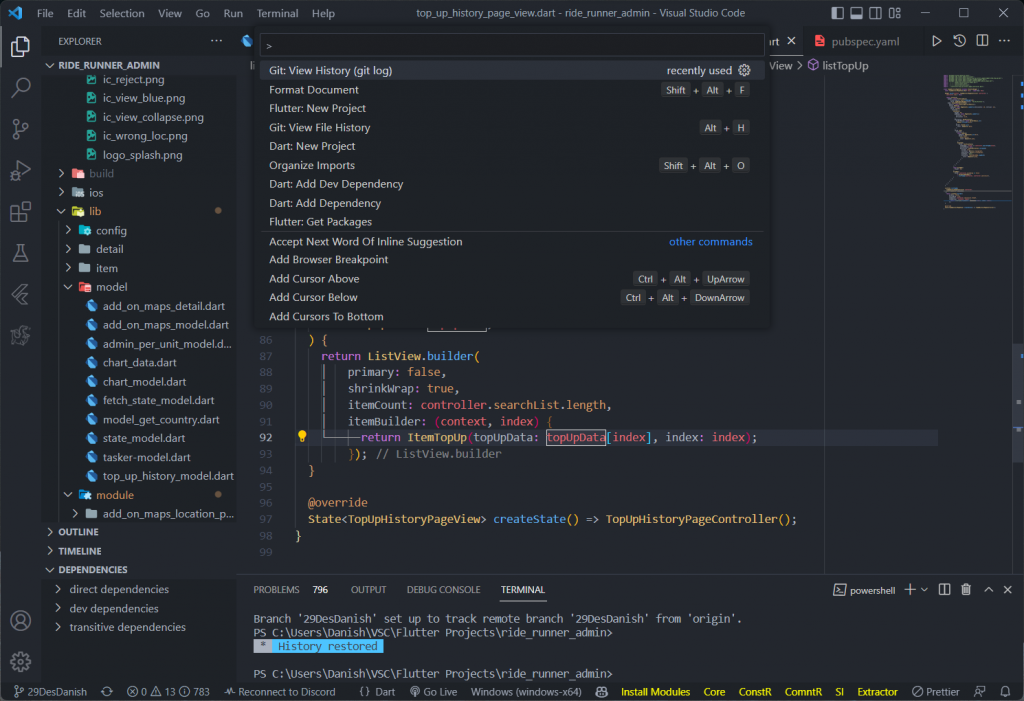Click the lightbulb code action on line 92
This screenshot has height=701, width=1024.
[x=302, y=437]
